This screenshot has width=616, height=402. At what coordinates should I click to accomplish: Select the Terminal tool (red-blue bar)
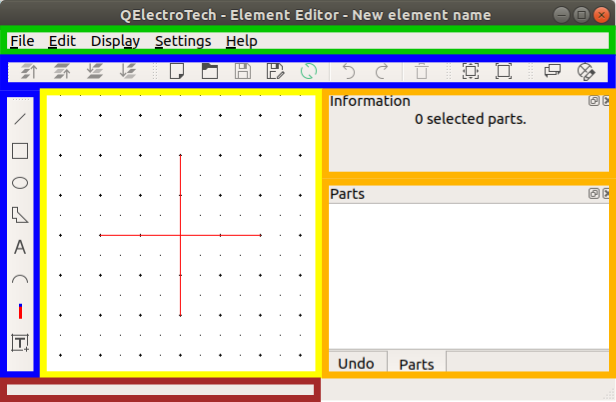(x=19, y=311)
